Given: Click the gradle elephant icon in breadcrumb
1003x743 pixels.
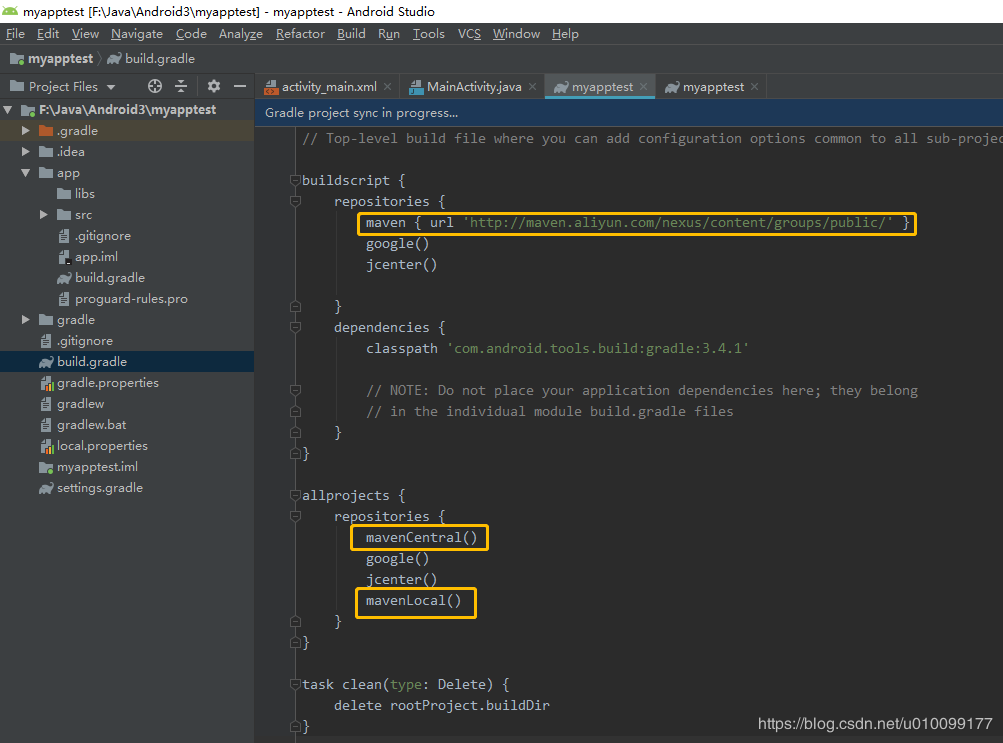Looking at the screenshot, I should pos(114,59).
